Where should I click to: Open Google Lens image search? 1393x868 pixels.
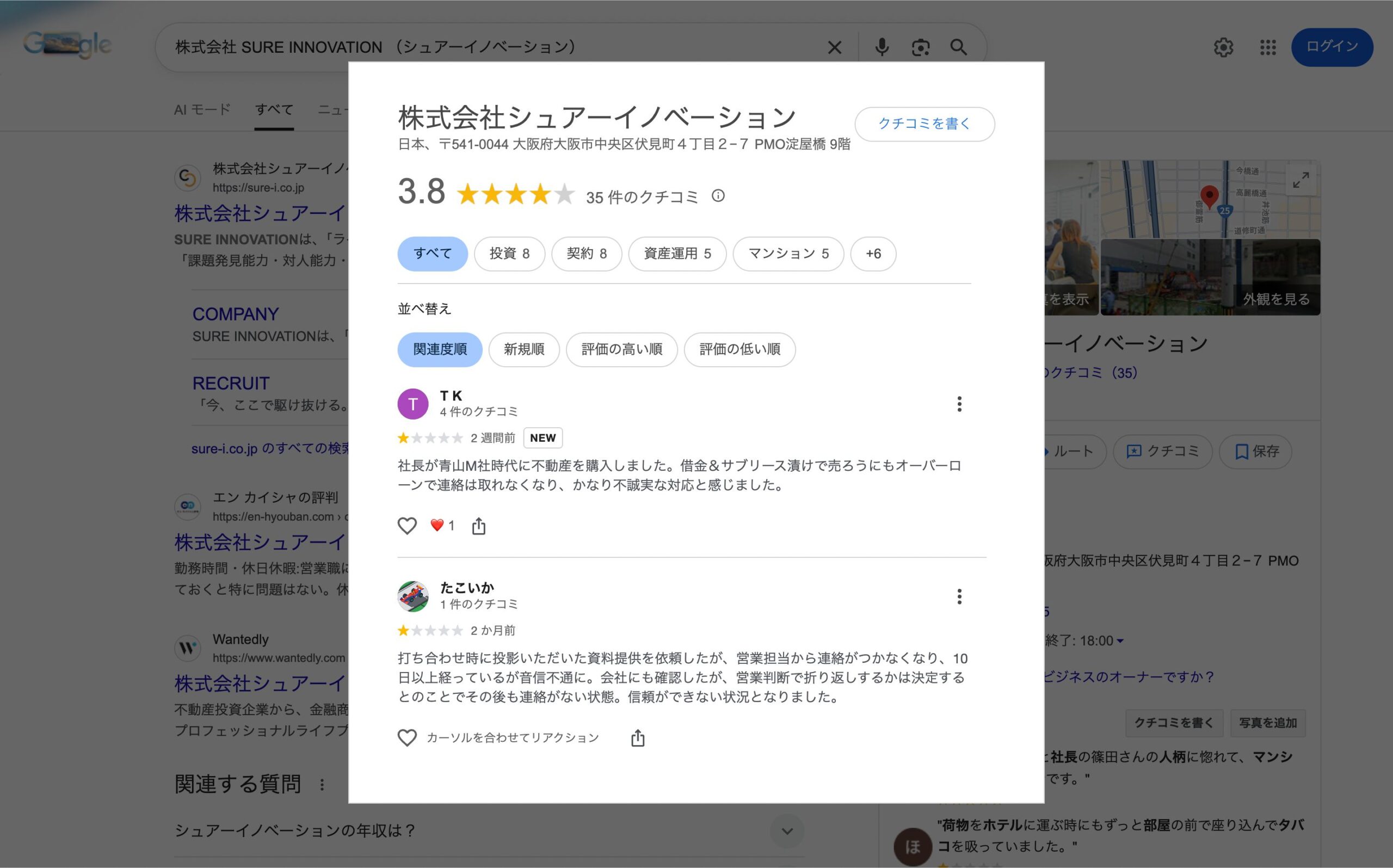point(920,47)
